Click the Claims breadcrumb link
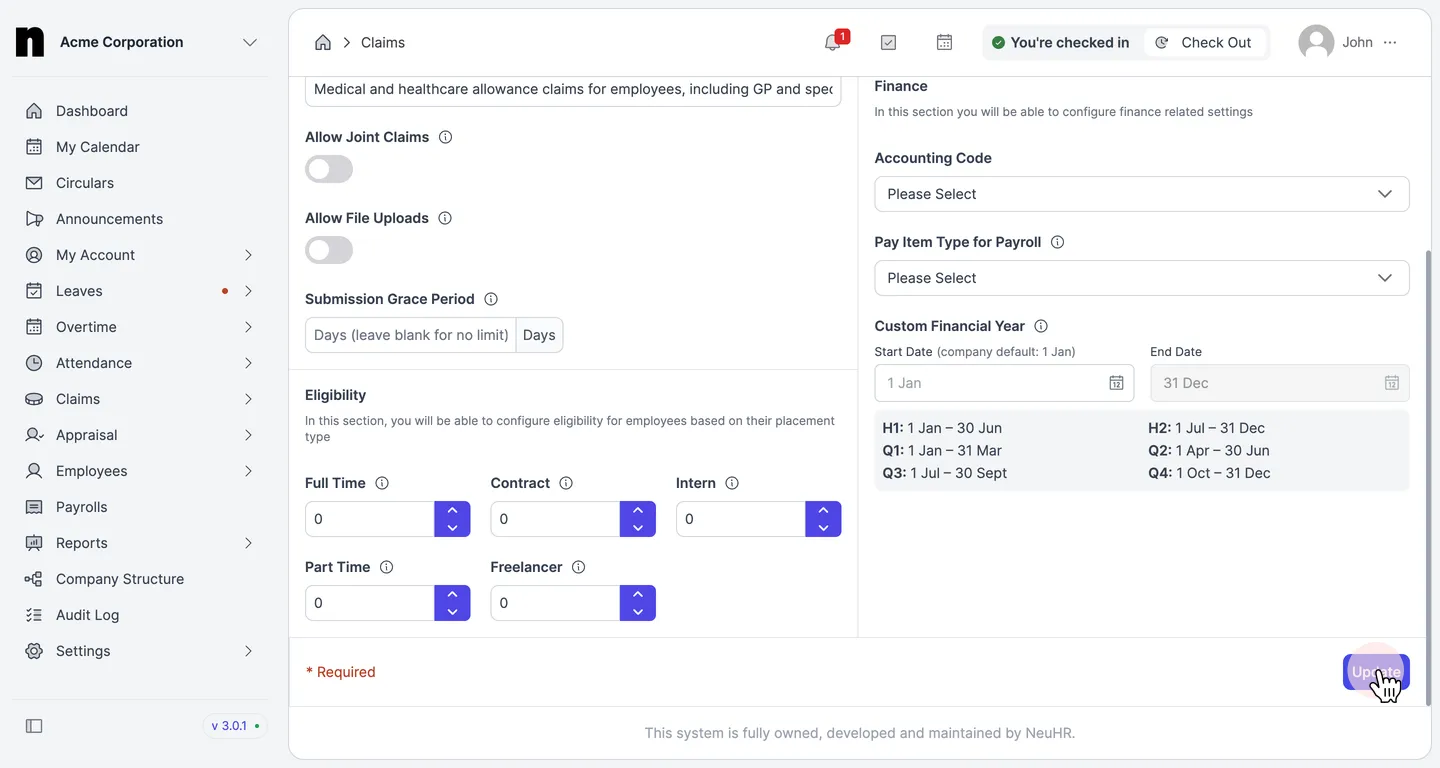 click(x=383, y=42)
